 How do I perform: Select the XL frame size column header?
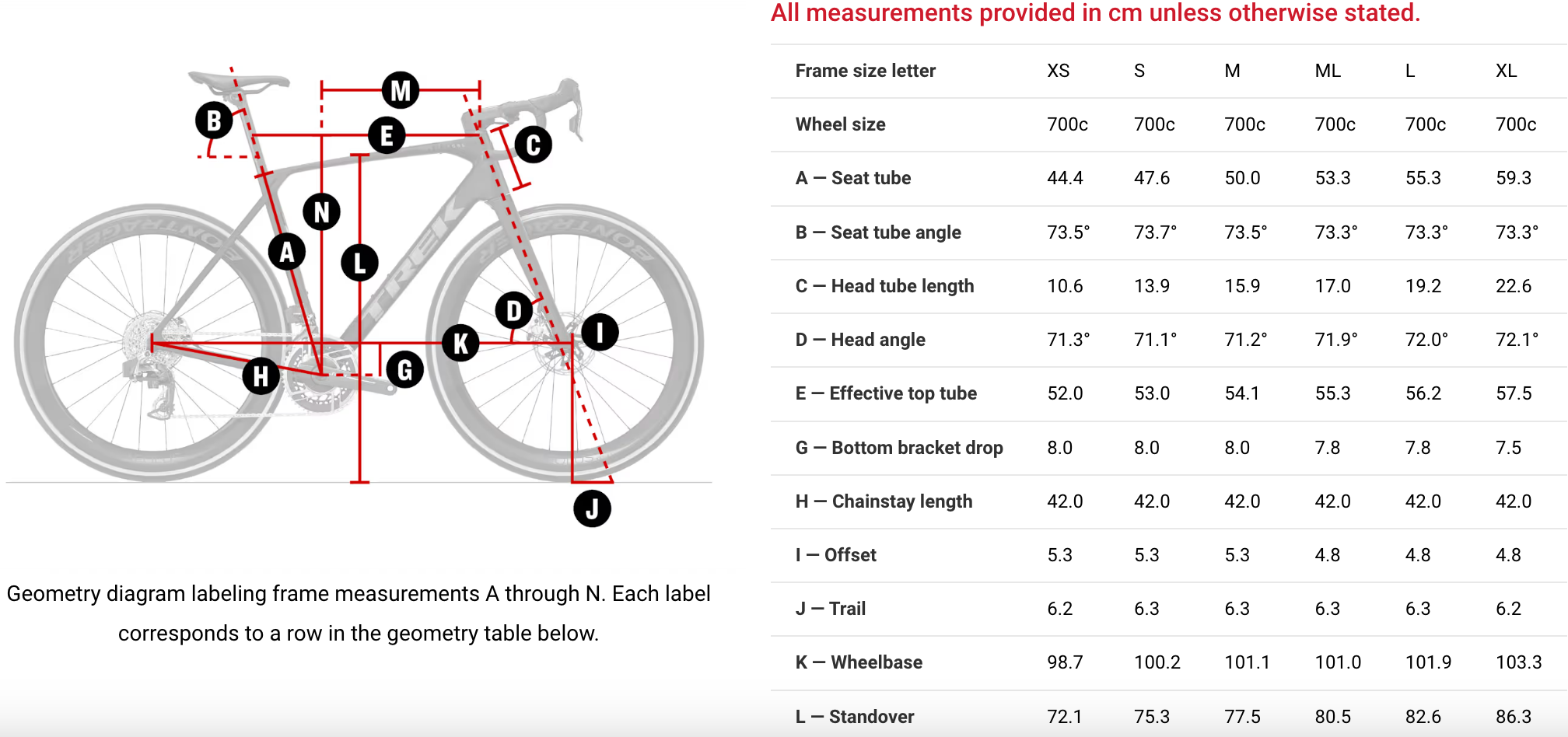[x=1507, y=71]
